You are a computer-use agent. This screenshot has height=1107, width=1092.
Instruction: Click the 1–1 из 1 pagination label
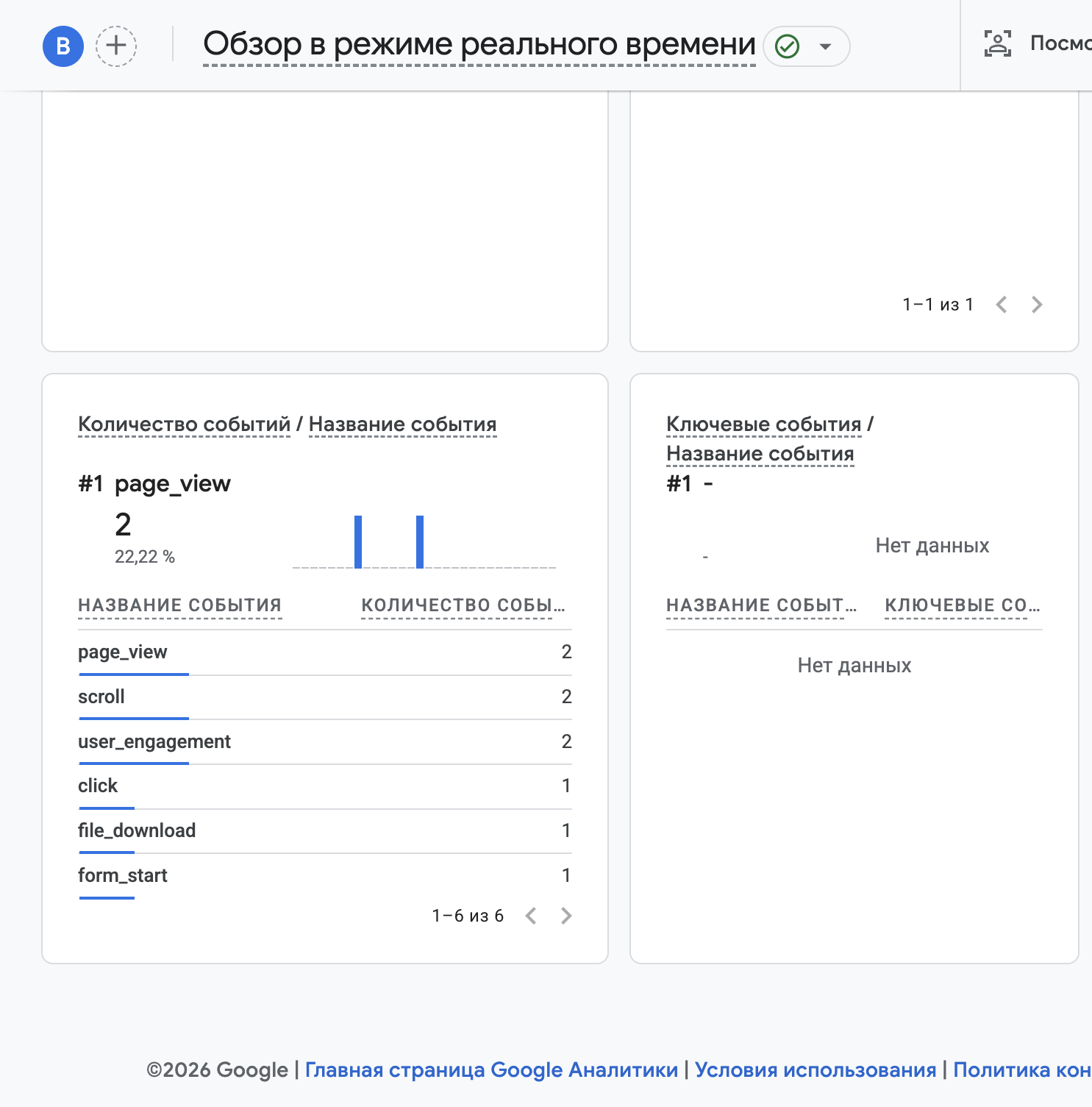point(938,305)
